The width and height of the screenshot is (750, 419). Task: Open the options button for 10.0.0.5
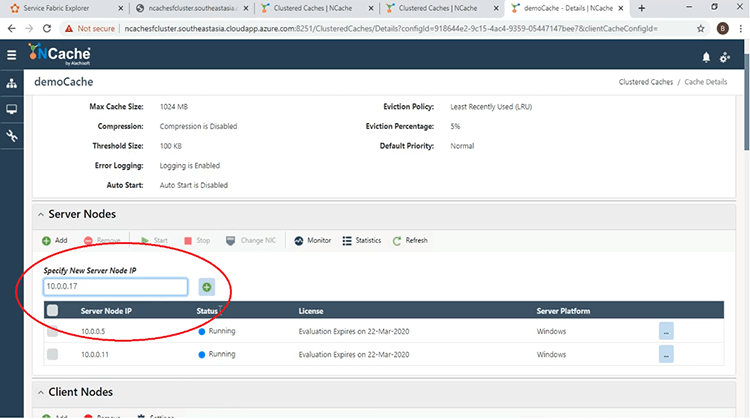pyautogui.click(x=666, y=331)
